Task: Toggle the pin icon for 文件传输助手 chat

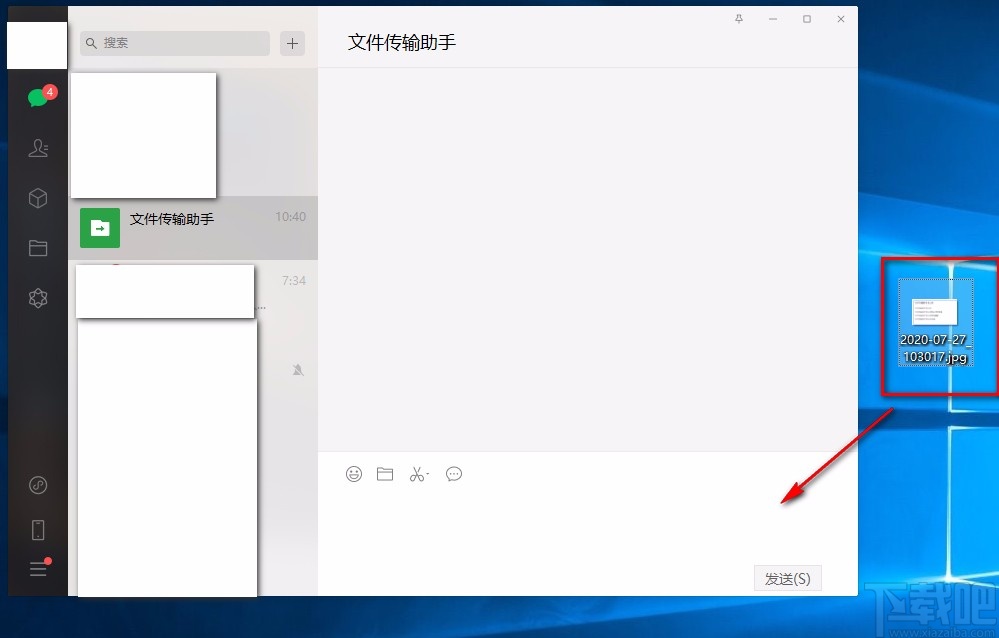Action: (x=737, y=18)
